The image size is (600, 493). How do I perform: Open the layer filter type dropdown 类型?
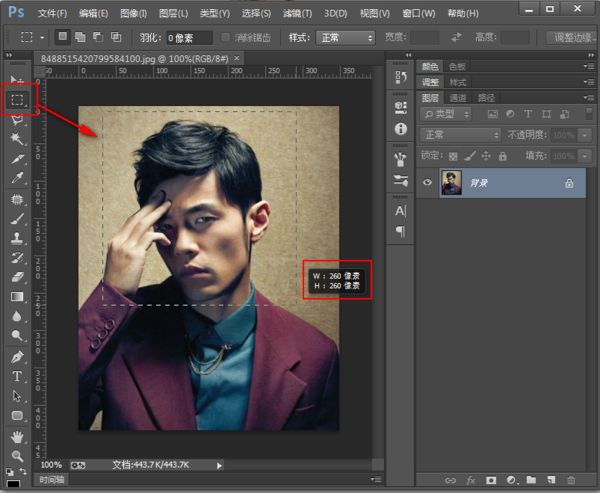[446, 114]
